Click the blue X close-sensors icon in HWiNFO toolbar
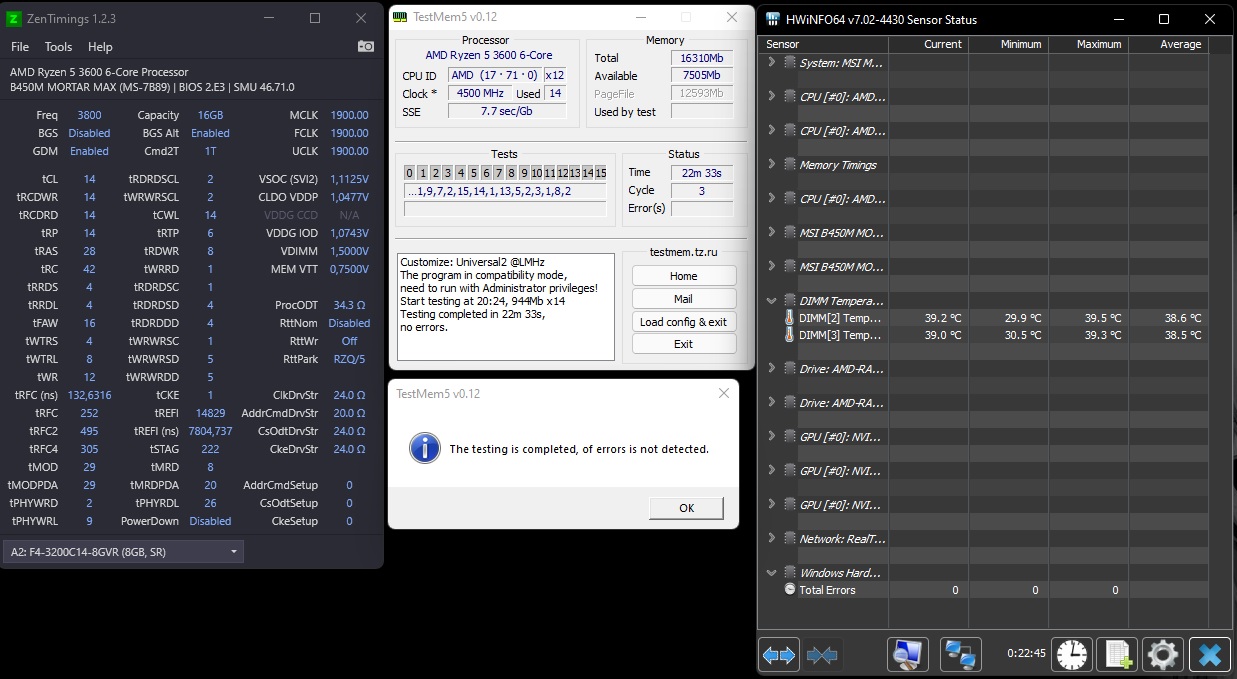The height and width of the screenshot is (679, 1237). (x=1209, y=655)
